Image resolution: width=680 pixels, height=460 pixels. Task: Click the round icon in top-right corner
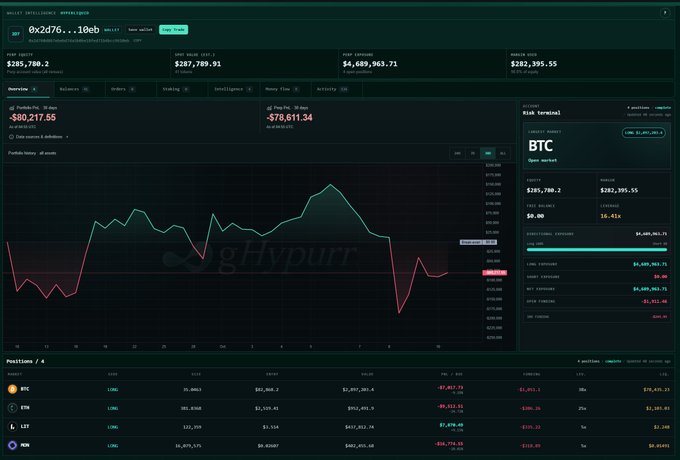665,13
